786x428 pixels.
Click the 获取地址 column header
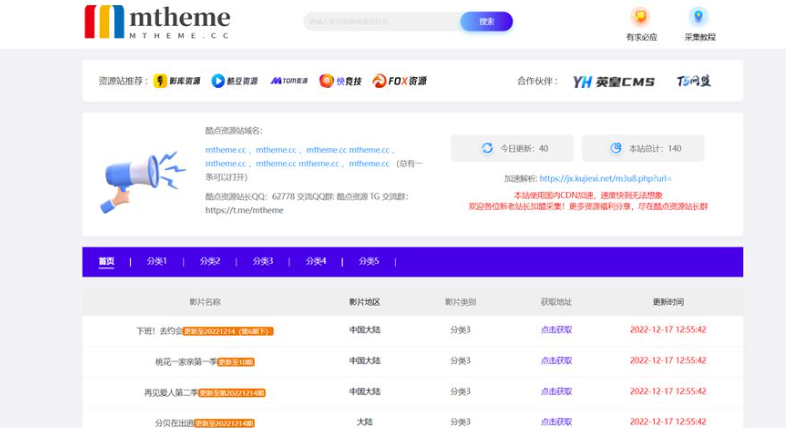(556, 302)
